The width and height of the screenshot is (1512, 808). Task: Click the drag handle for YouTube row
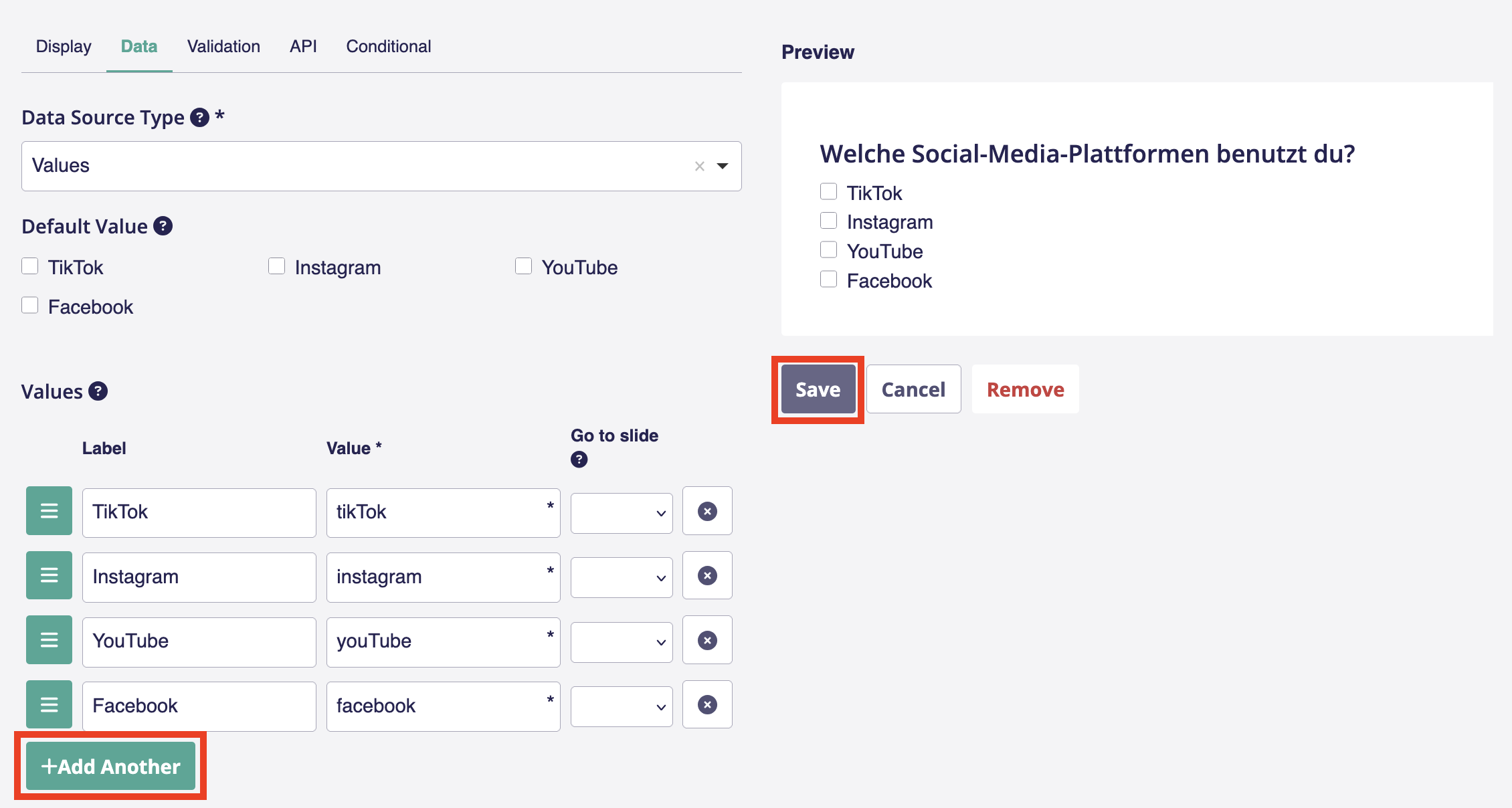49,641
